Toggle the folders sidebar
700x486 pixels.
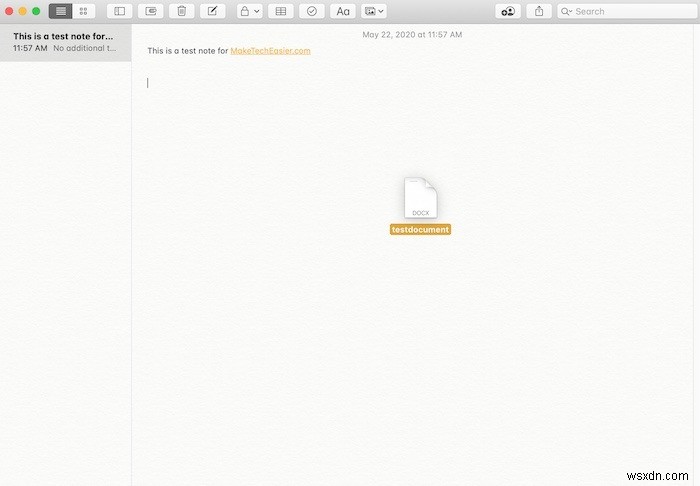click(x=120, y=11)
